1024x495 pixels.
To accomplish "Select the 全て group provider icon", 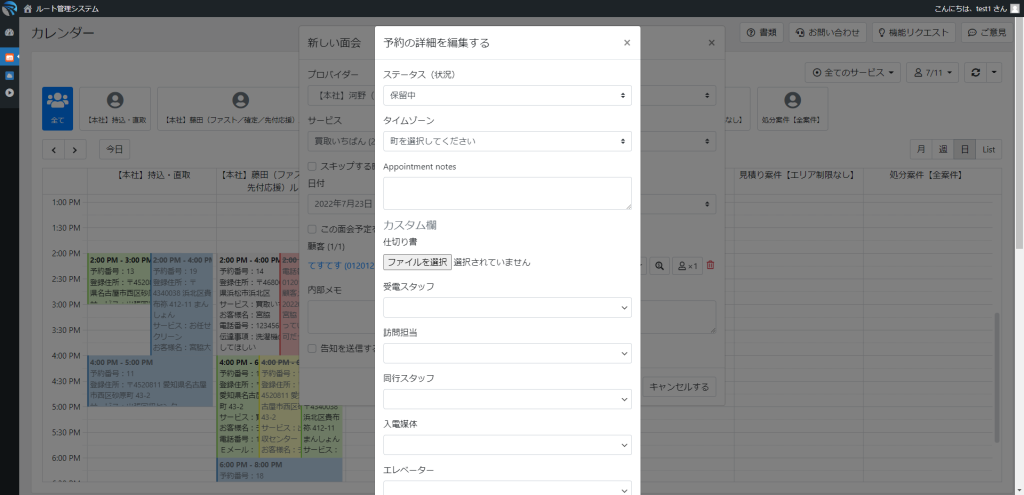I will coord(57,106).
